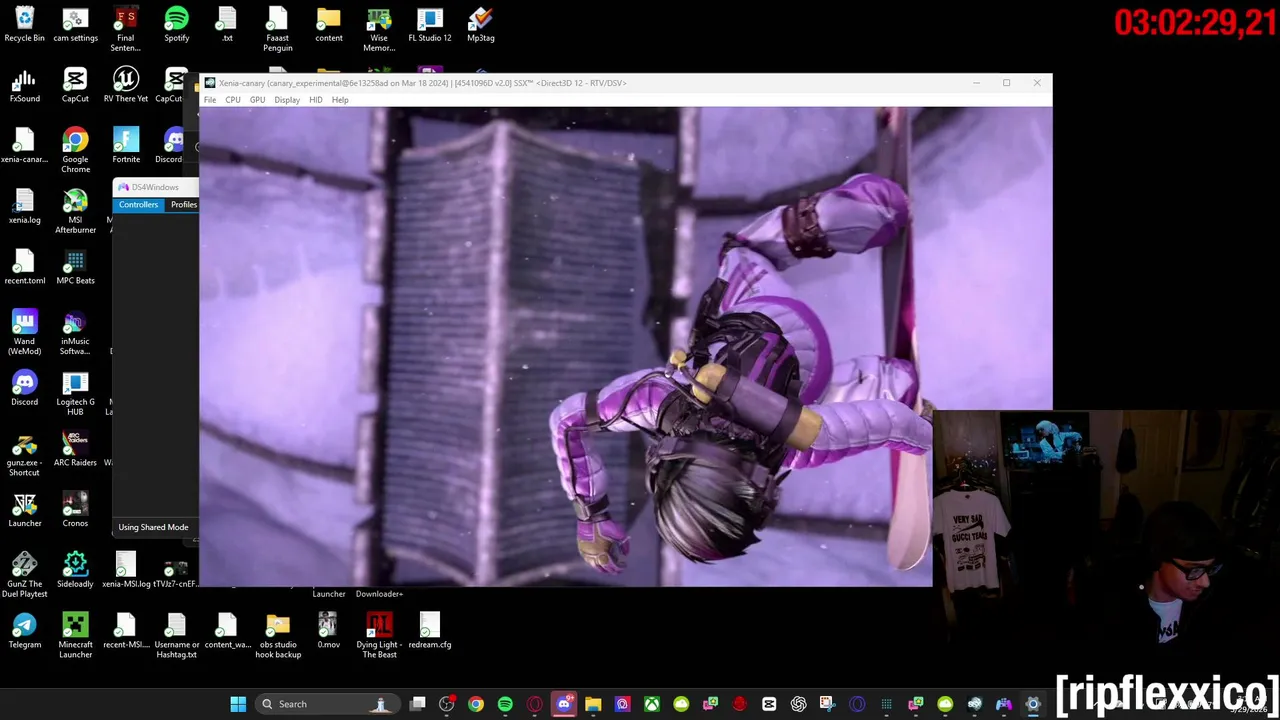Select the Minecraft Launcher desktop shortcut
Image resolution: width=1280 pixels, height=720 pixels.
(75, 636)
